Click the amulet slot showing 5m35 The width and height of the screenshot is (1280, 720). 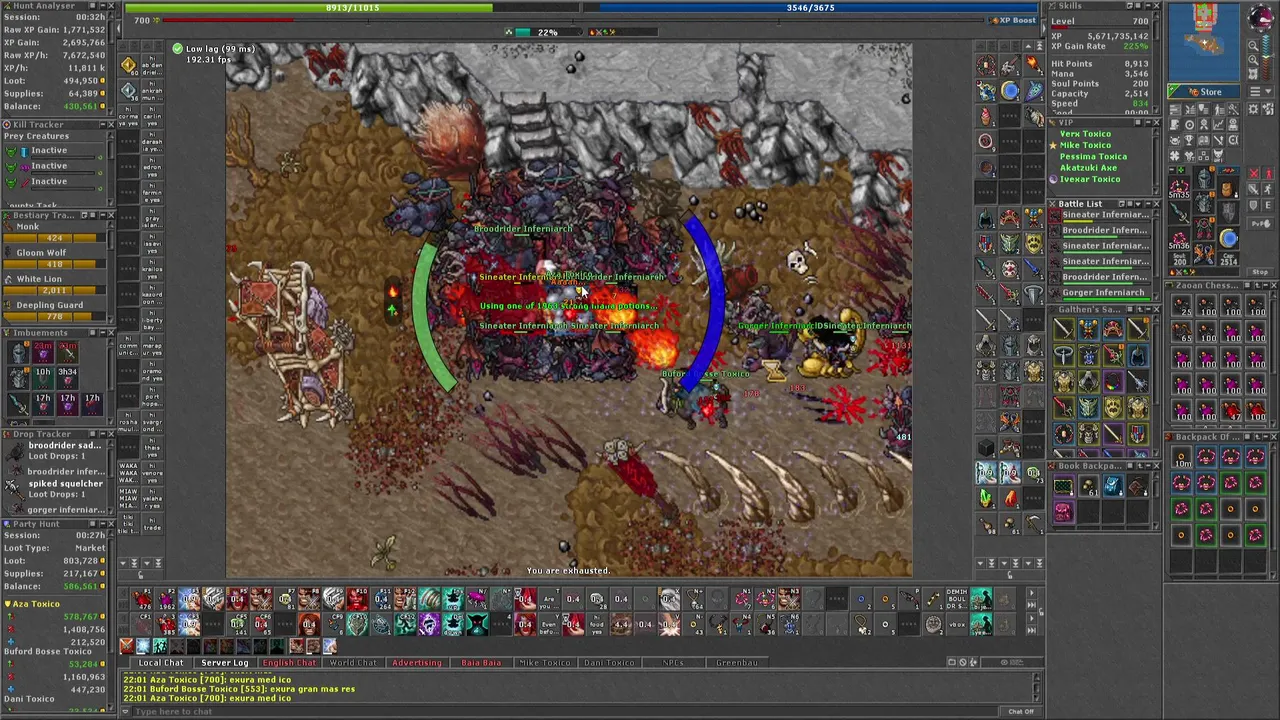pos(1178,186)
